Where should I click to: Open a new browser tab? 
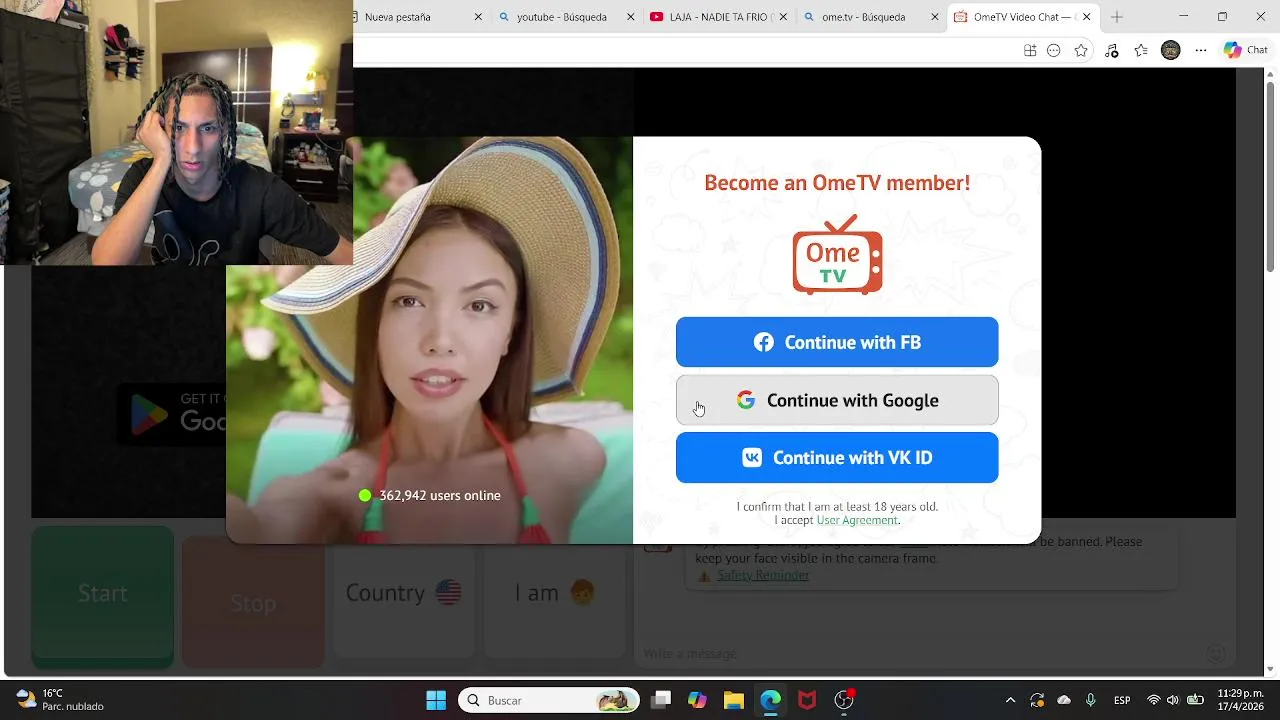tap(1117, 17)
